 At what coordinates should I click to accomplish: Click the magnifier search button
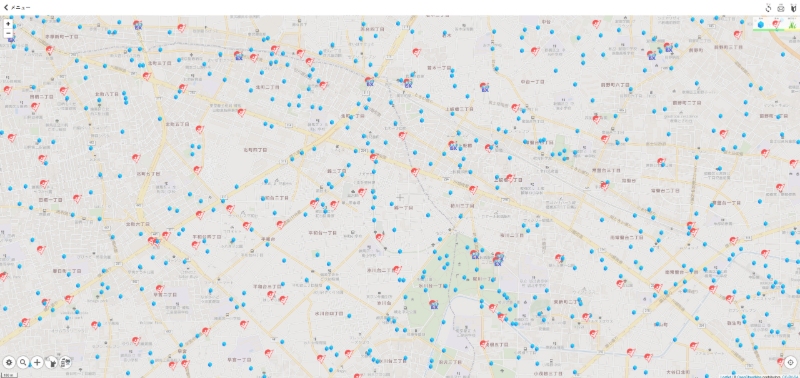click(x=23, y=362)
